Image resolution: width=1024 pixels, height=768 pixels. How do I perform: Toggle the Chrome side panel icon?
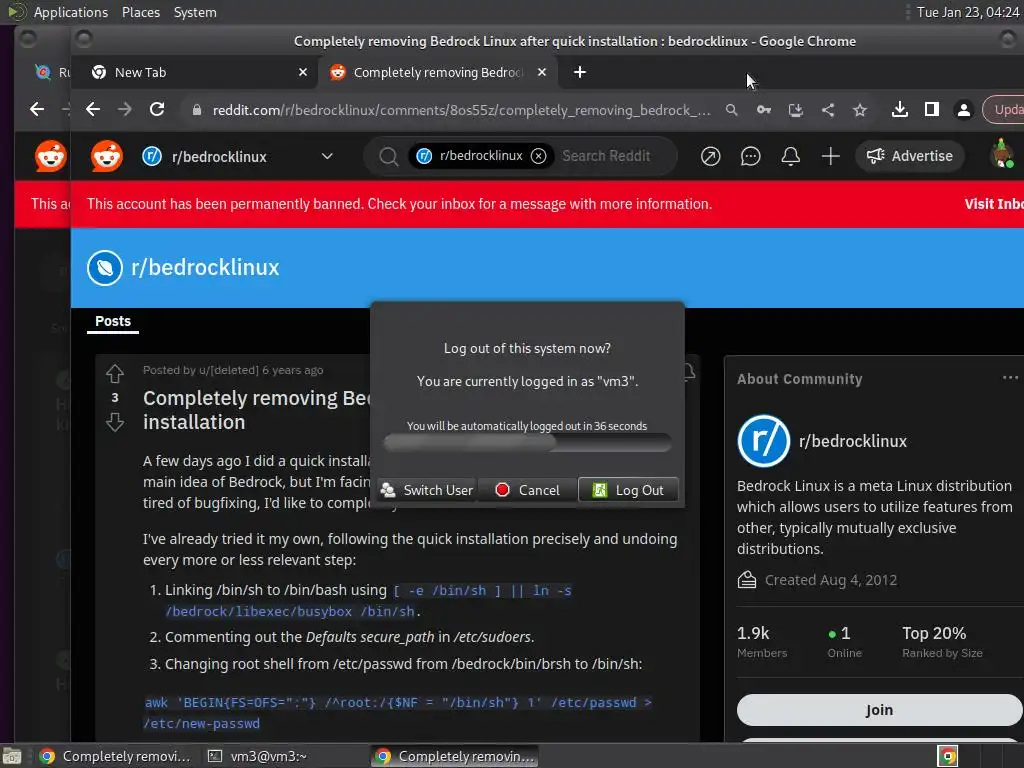coord(931,110)
